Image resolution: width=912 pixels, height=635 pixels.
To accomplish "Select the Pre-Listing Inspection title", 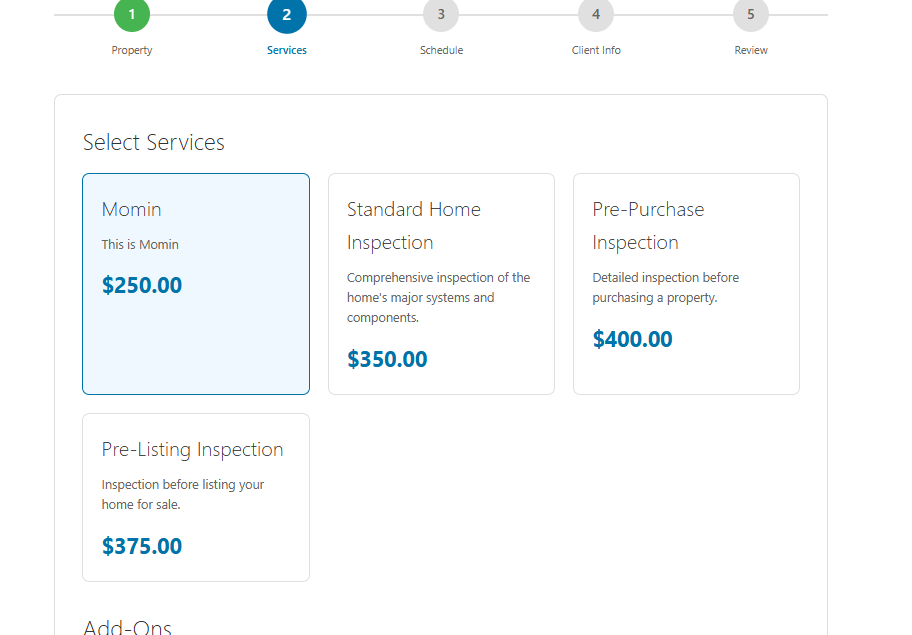I will coord(192,449).
